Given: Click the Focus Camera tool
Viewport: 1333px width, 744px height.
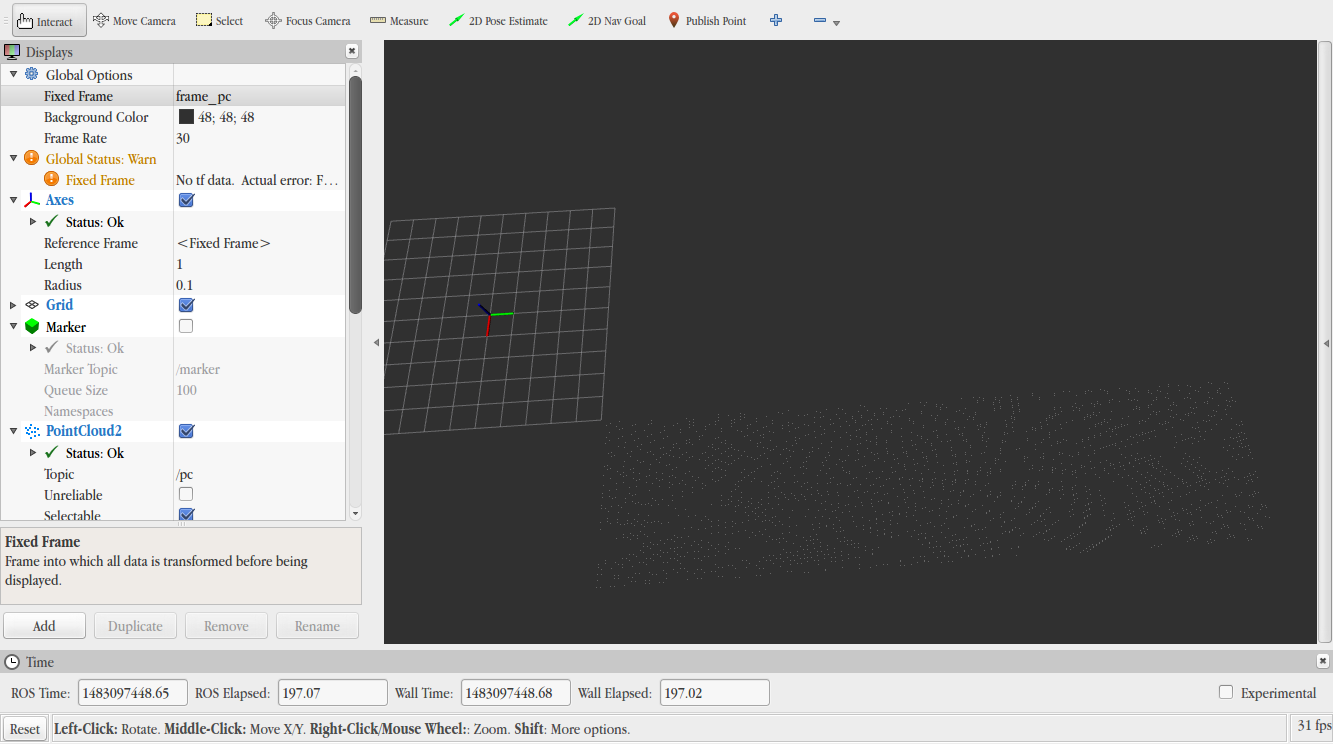Looking at the screenshot, I should tap(308, 21).
